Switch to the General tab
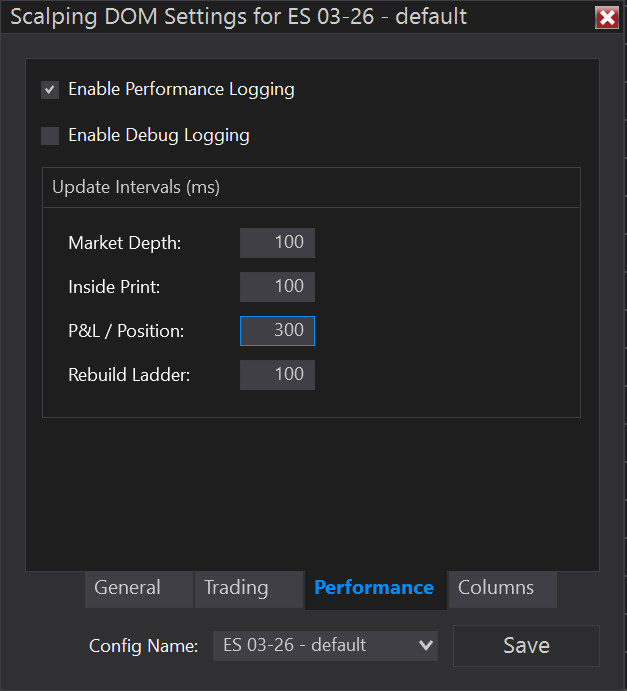The image size is (627, 691). pos(127,588)
